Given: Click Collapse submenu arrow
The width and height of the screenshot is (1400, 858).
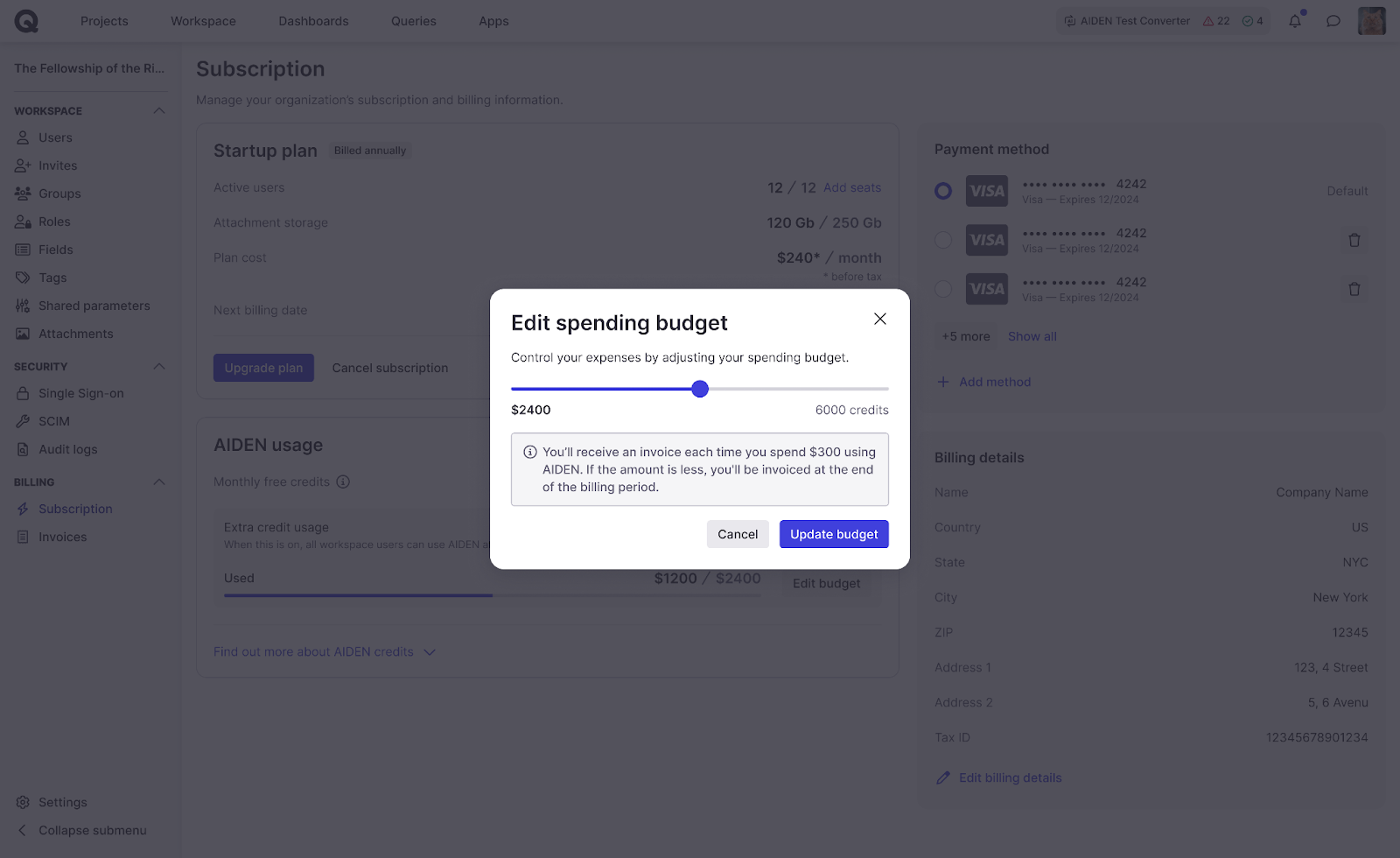Looking at the screenshot, I should coord(23,830).
